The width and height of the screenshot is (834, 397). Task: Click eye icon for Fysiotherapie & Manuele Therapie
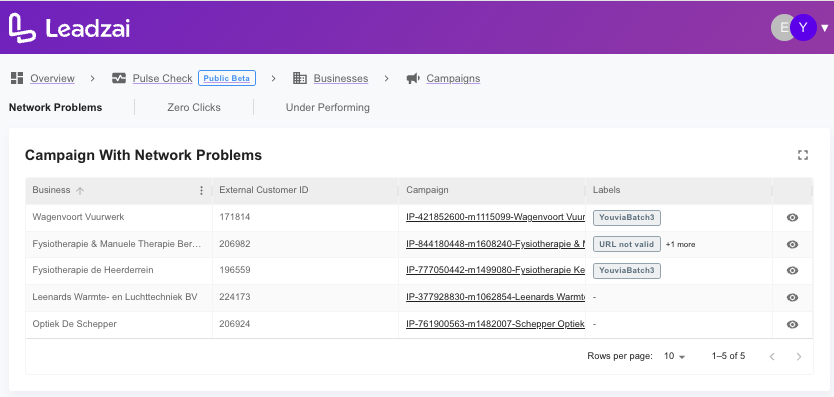[793, 244]
